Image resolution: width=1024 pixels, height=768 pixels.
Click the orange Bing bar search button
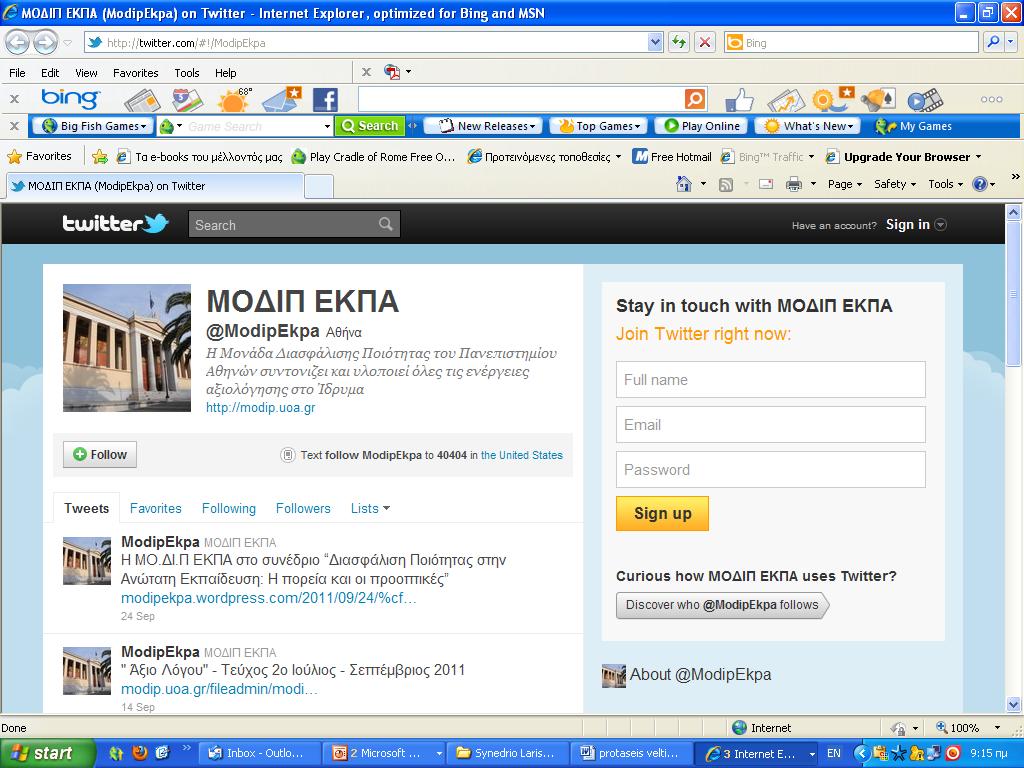click(695, 99)
